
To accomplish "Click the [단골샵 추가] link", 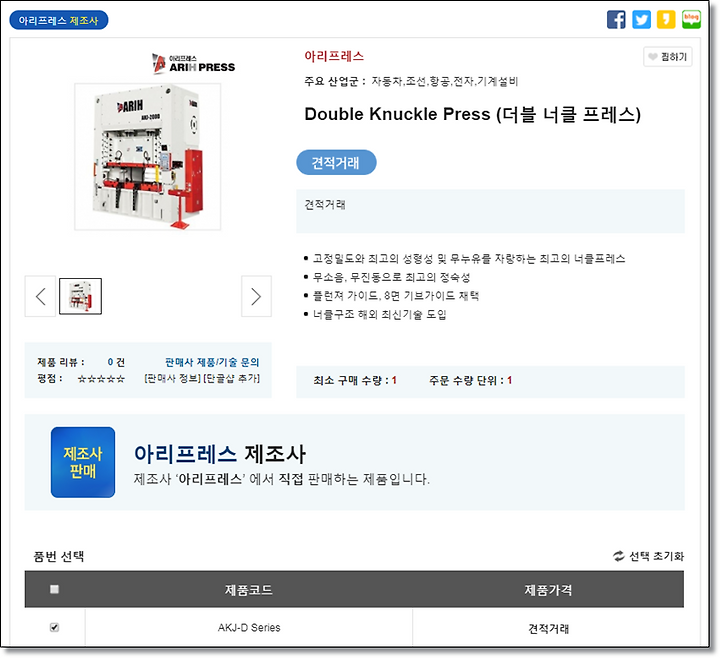I will pyautogui.click(x=231, y=378).
